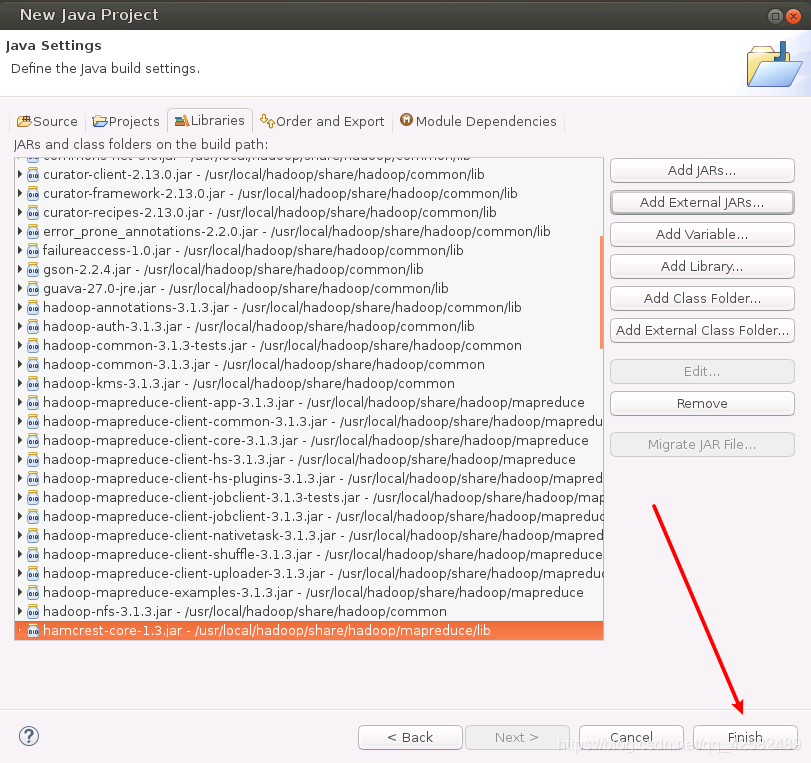Click the jar icon of hadoop-nfs-3.1.3.jar
811x763 pixels.
click(33, 612)
